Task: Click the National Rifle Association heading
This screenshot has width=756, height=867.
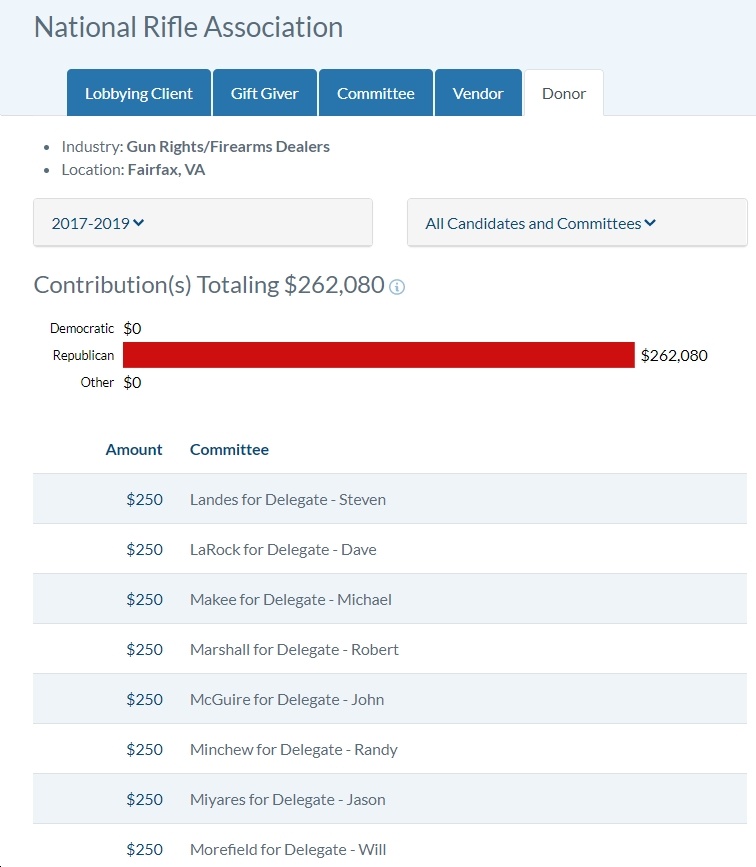Action: tap(189, 27)
